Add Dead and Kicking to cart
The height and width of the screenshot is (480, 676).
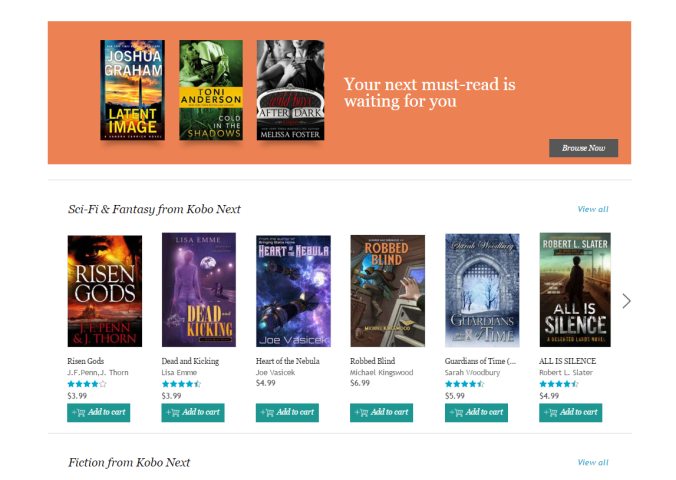coord(192,412)
